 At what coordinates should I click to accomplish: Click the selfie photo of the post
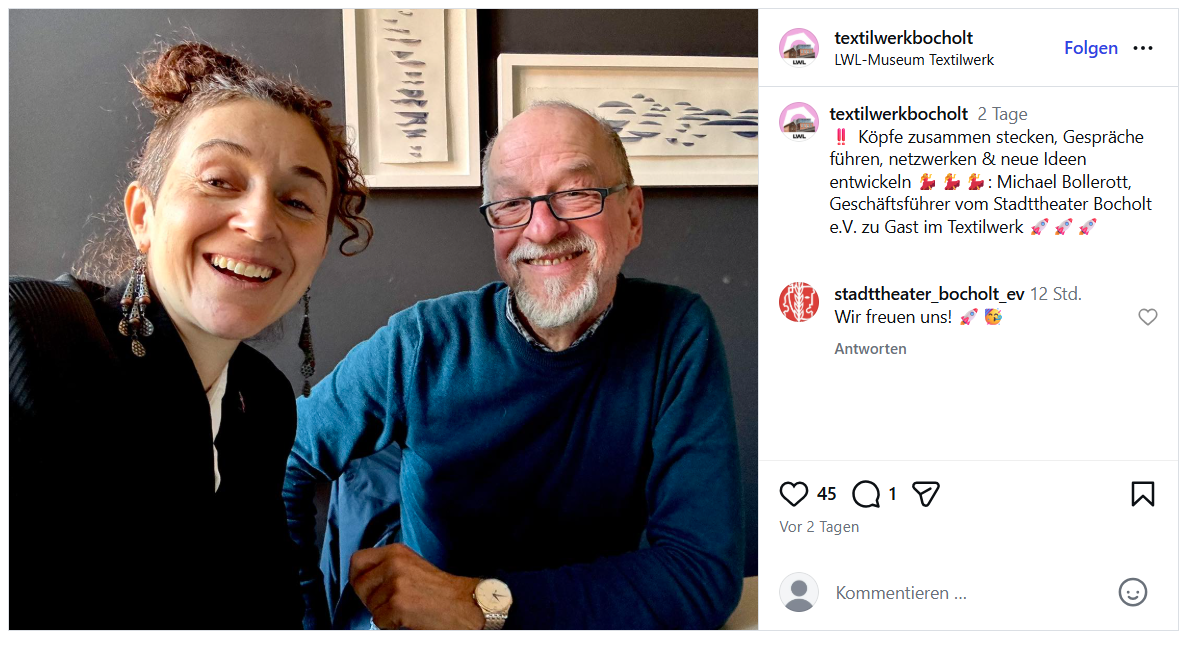click(x=384, y=320)
